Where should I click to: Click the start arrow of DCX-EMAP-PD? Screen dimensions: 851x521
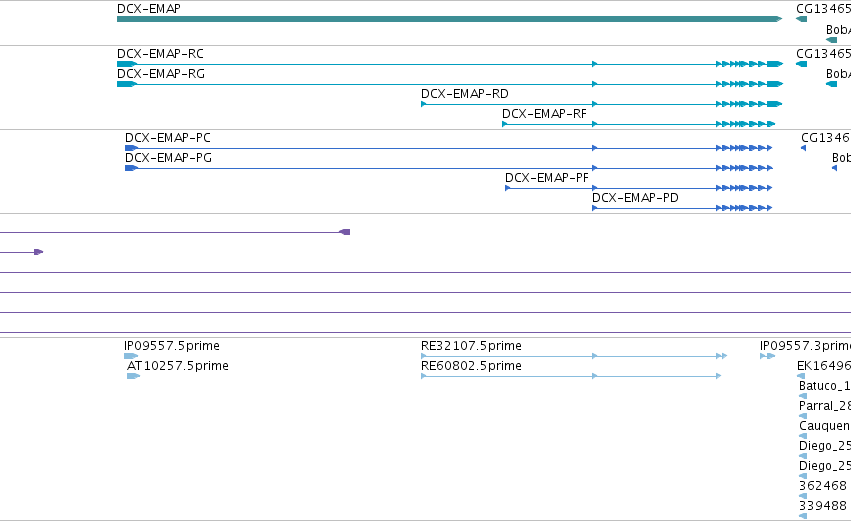tap(595, 208)
